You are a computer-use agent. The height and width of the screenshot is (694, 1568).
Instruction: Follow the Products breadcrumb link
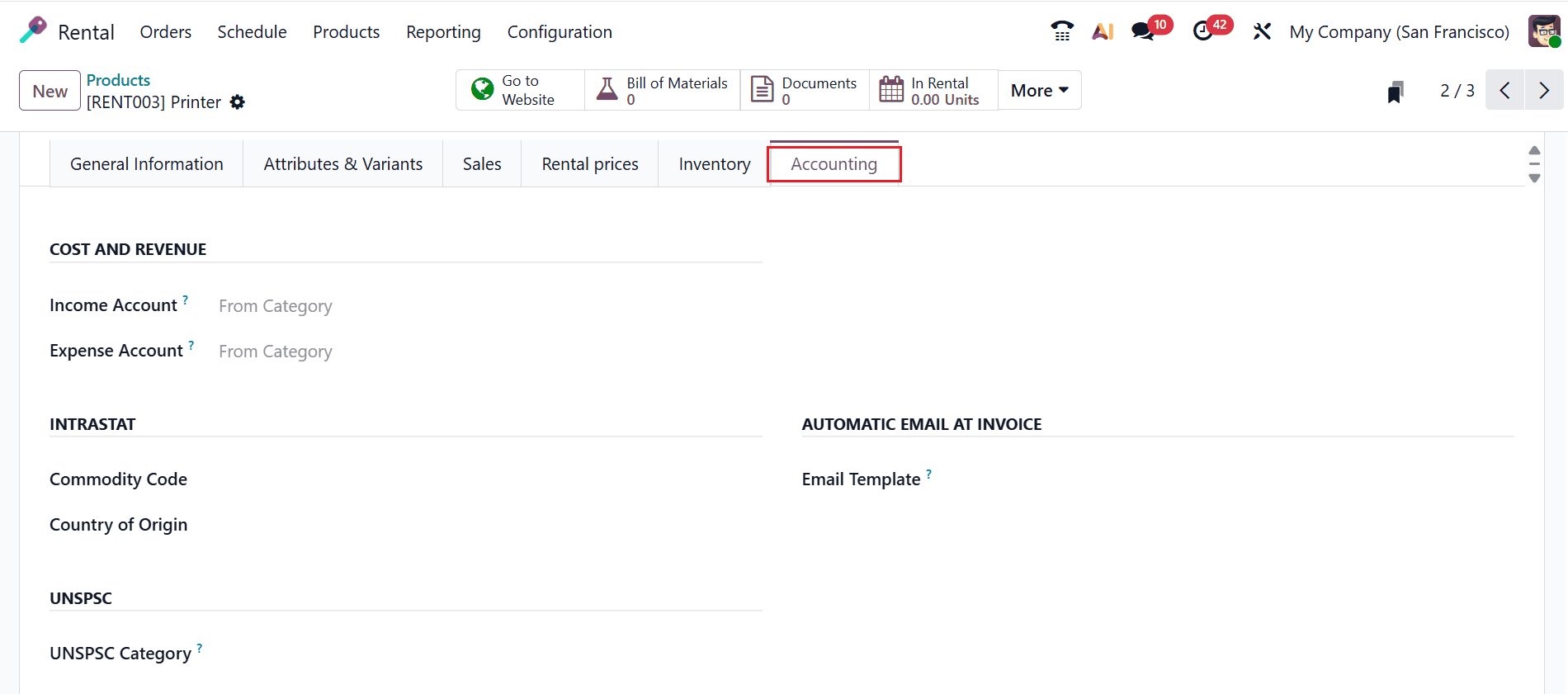click(118, 80)
